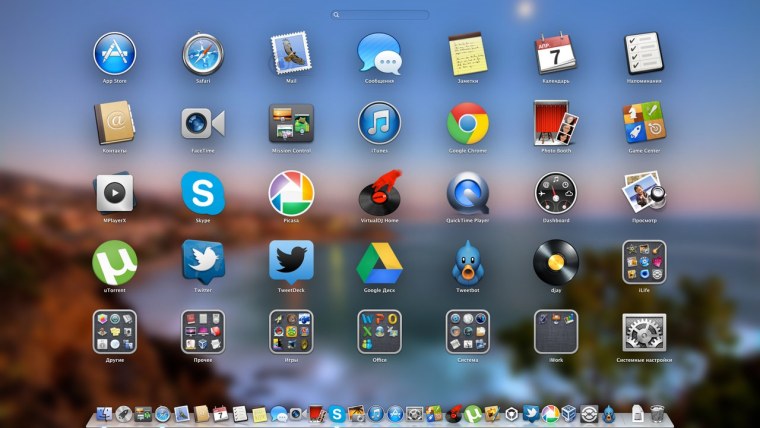Image resolution: width=760 pixels, height=428 pixels.
Task: Open the Photo Booth app
Action: pos(555,123)
